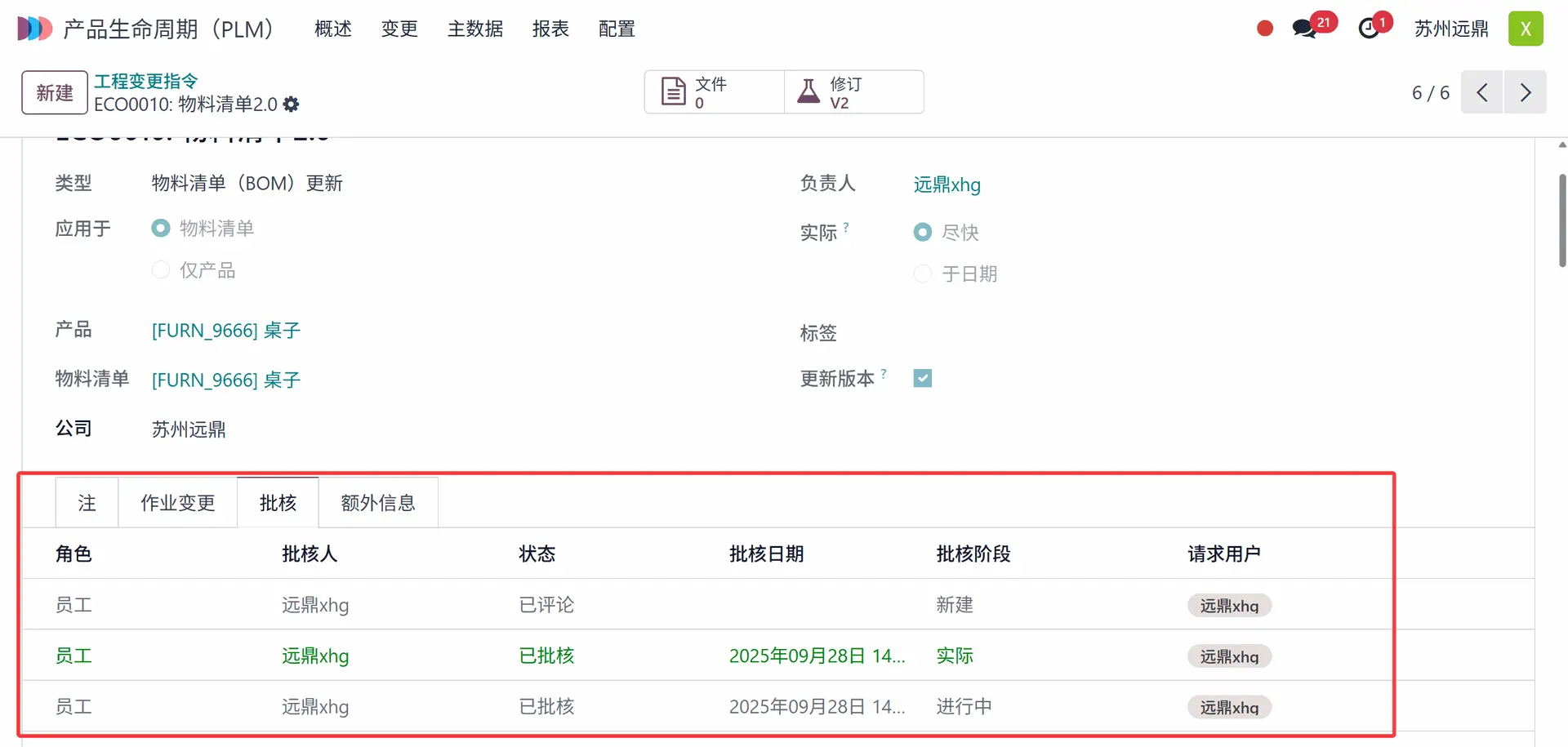Expand the 报表 menu

(x=550, y=29)
